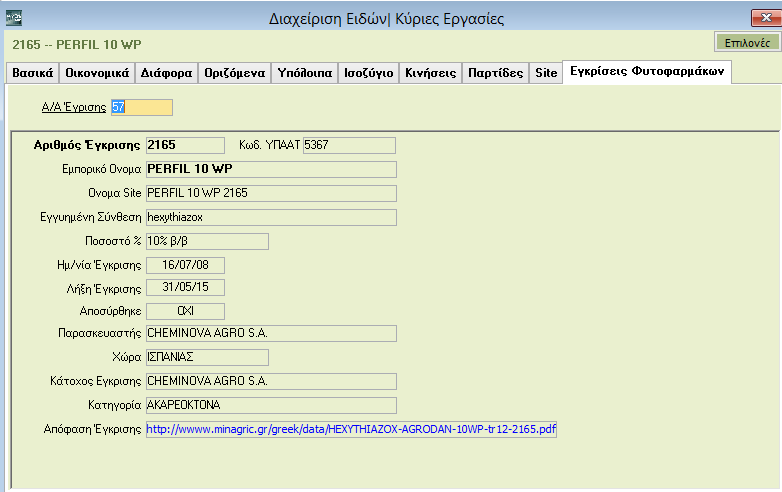The image size is (782, 492).
Task: Click the Αριθμός Έγκρισης bold label
Action: point(87,145)
